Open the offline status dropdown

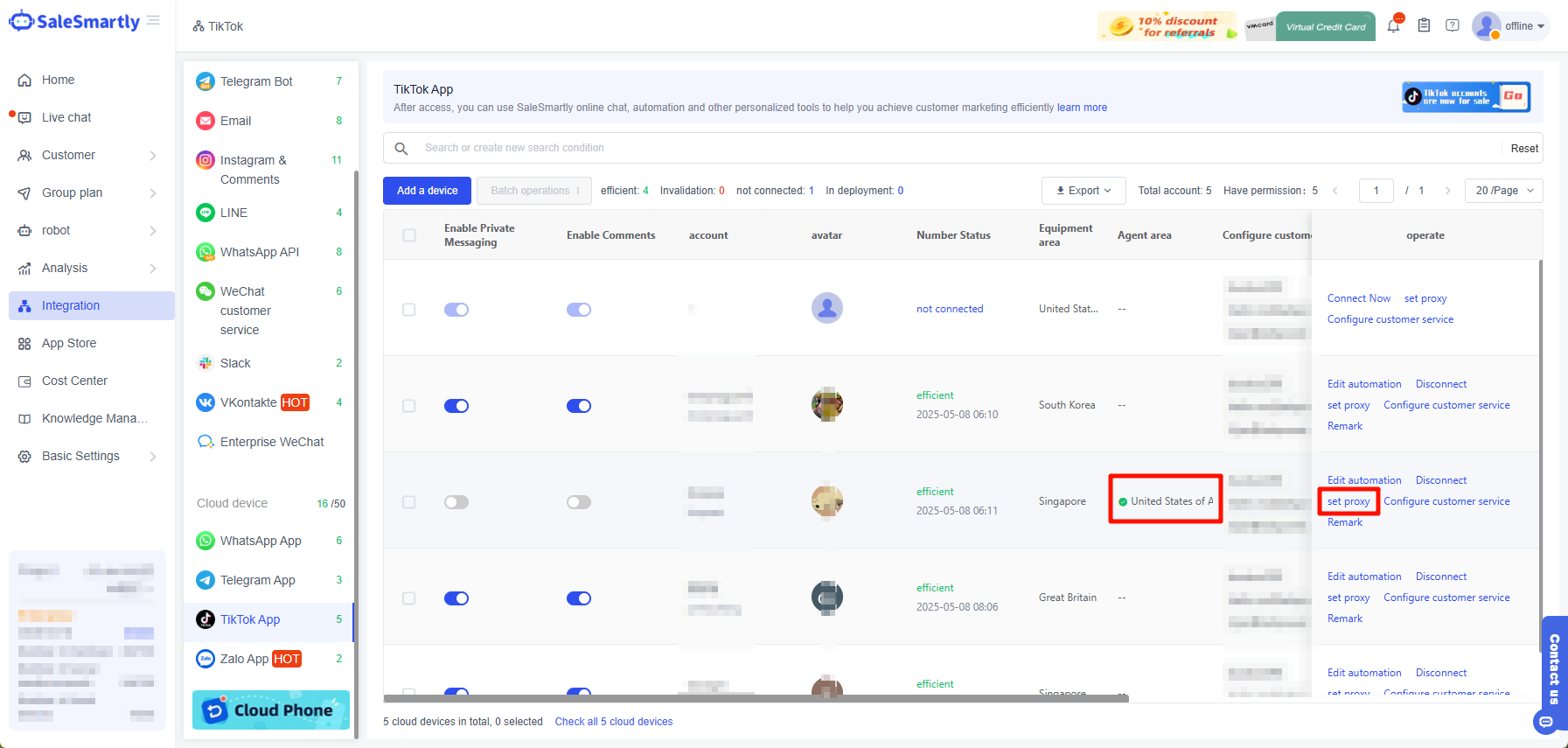[x=1525, y=26]
